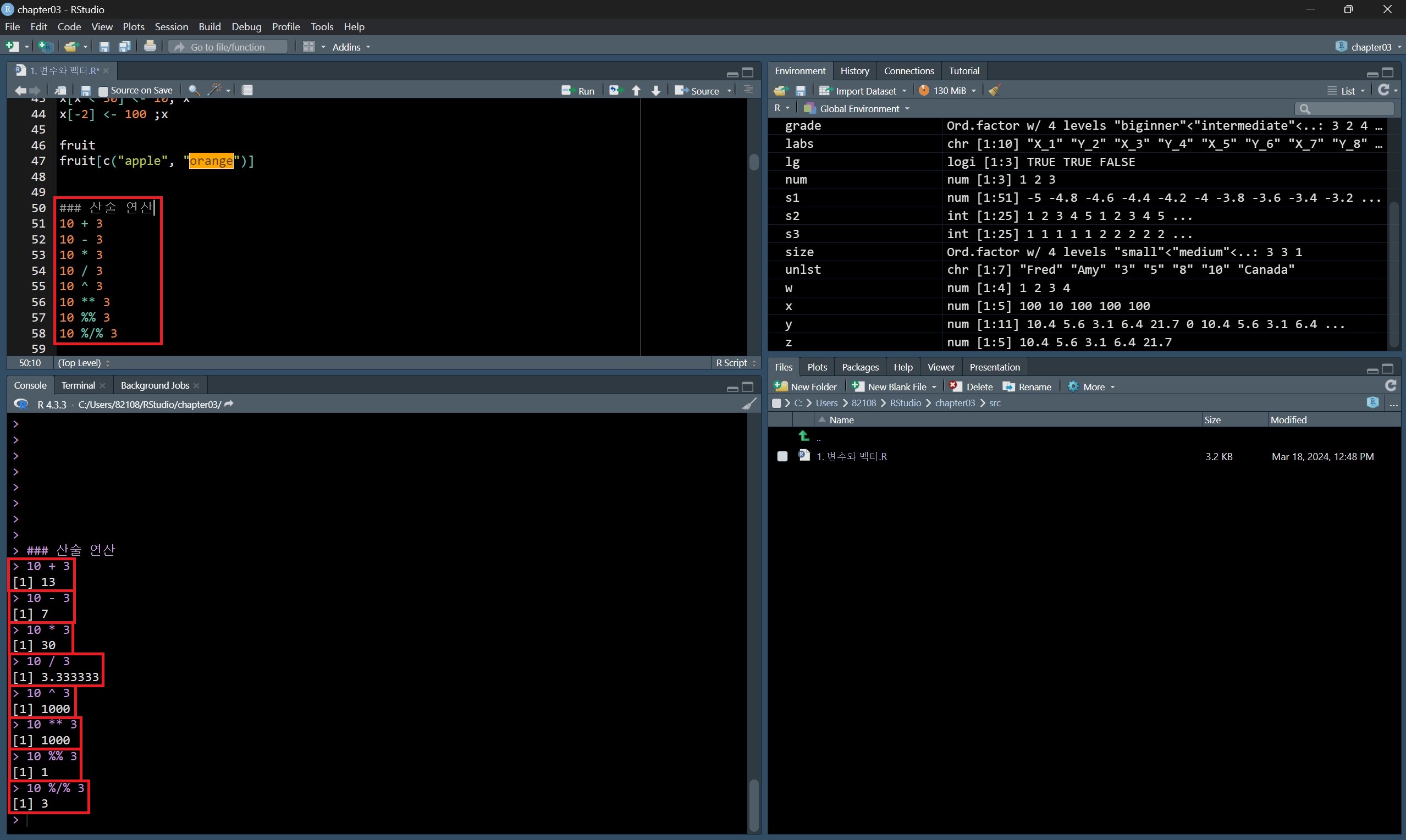Click the Run button in editor toolbar

[x=578, y=91]
